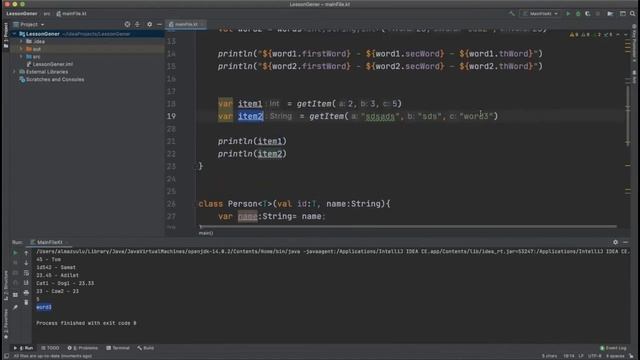
Task: Jump up the stack trace in Run panel
Action: tap(26, 253)
